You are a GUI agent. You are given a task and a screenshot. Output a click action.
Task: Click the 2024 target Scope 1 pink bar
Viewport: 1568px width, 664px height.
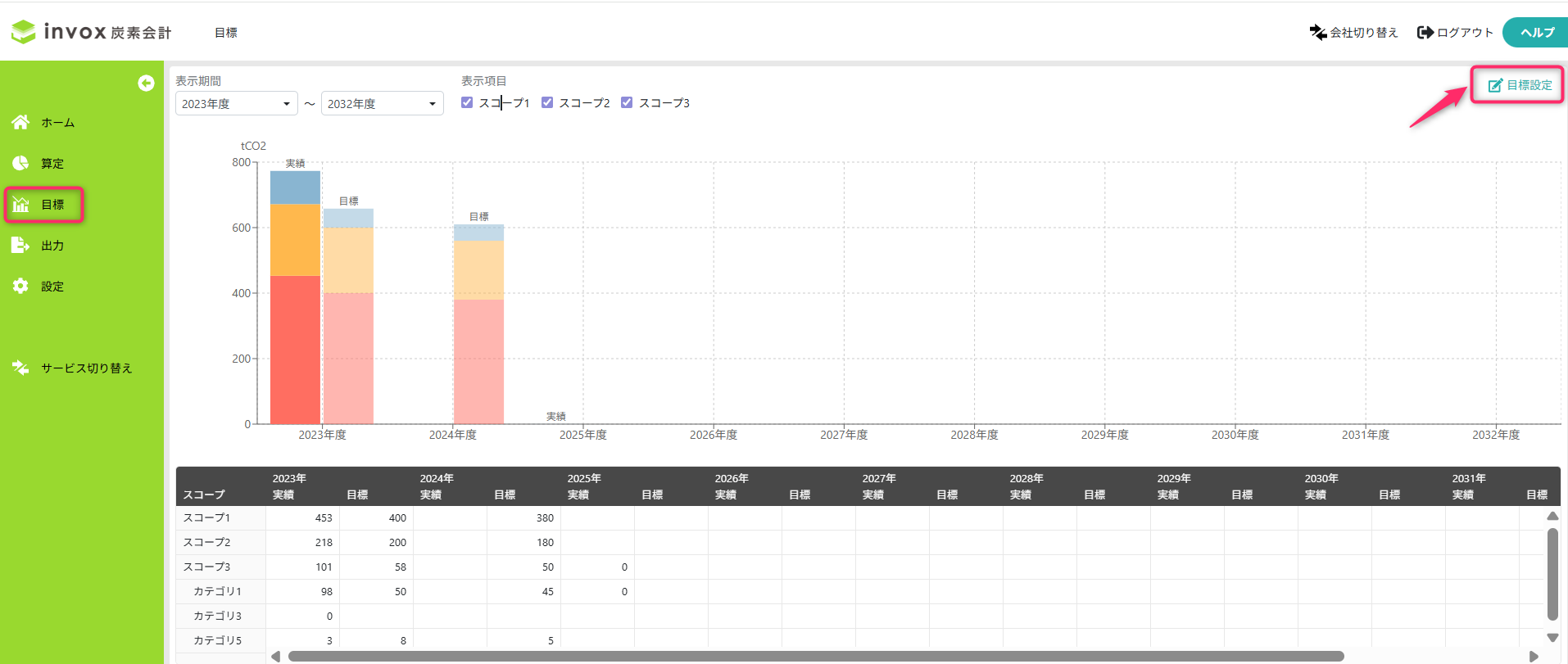pyautogui.click(x=478, y=361)
